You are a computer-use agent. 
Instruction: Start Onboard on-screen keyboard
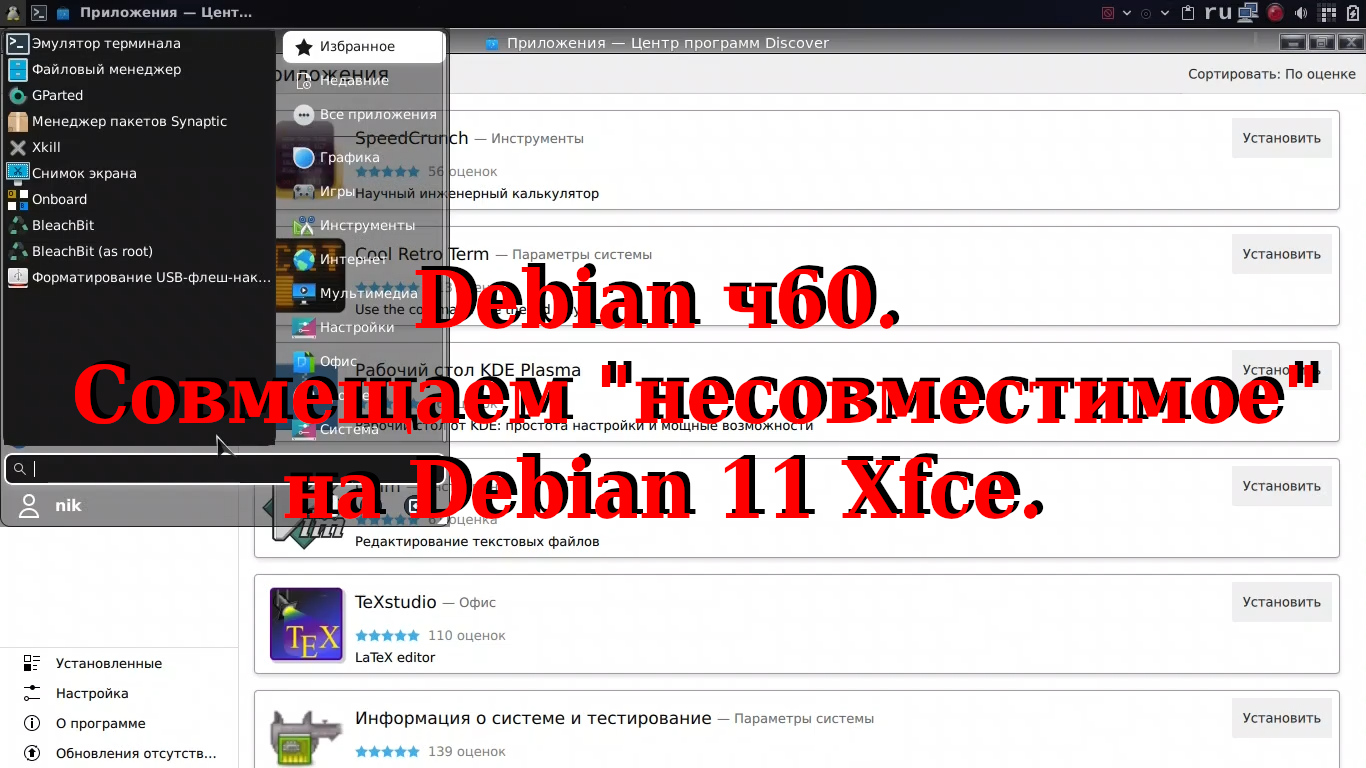[x=139, y=199]
